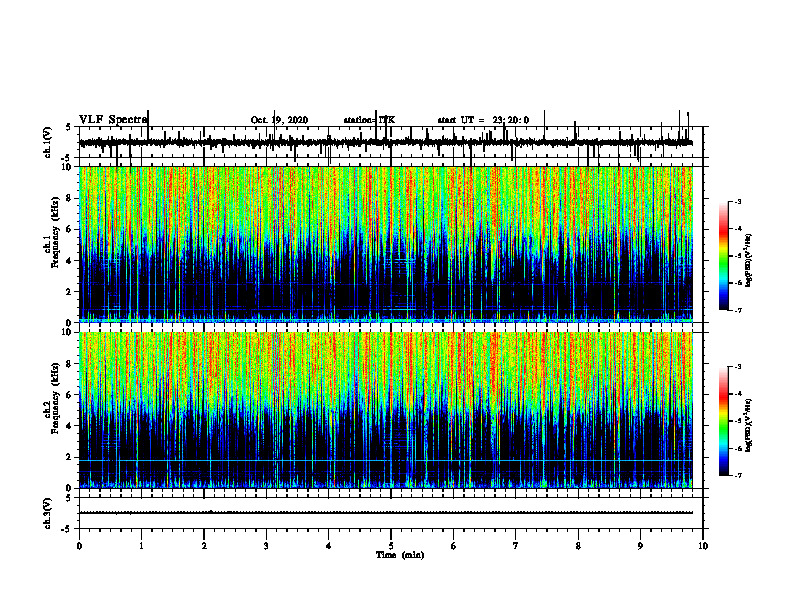Click the ch.1 PSD color bar
Image resolution: width=792 pixels, height=612 pixels.
point(724,256)
